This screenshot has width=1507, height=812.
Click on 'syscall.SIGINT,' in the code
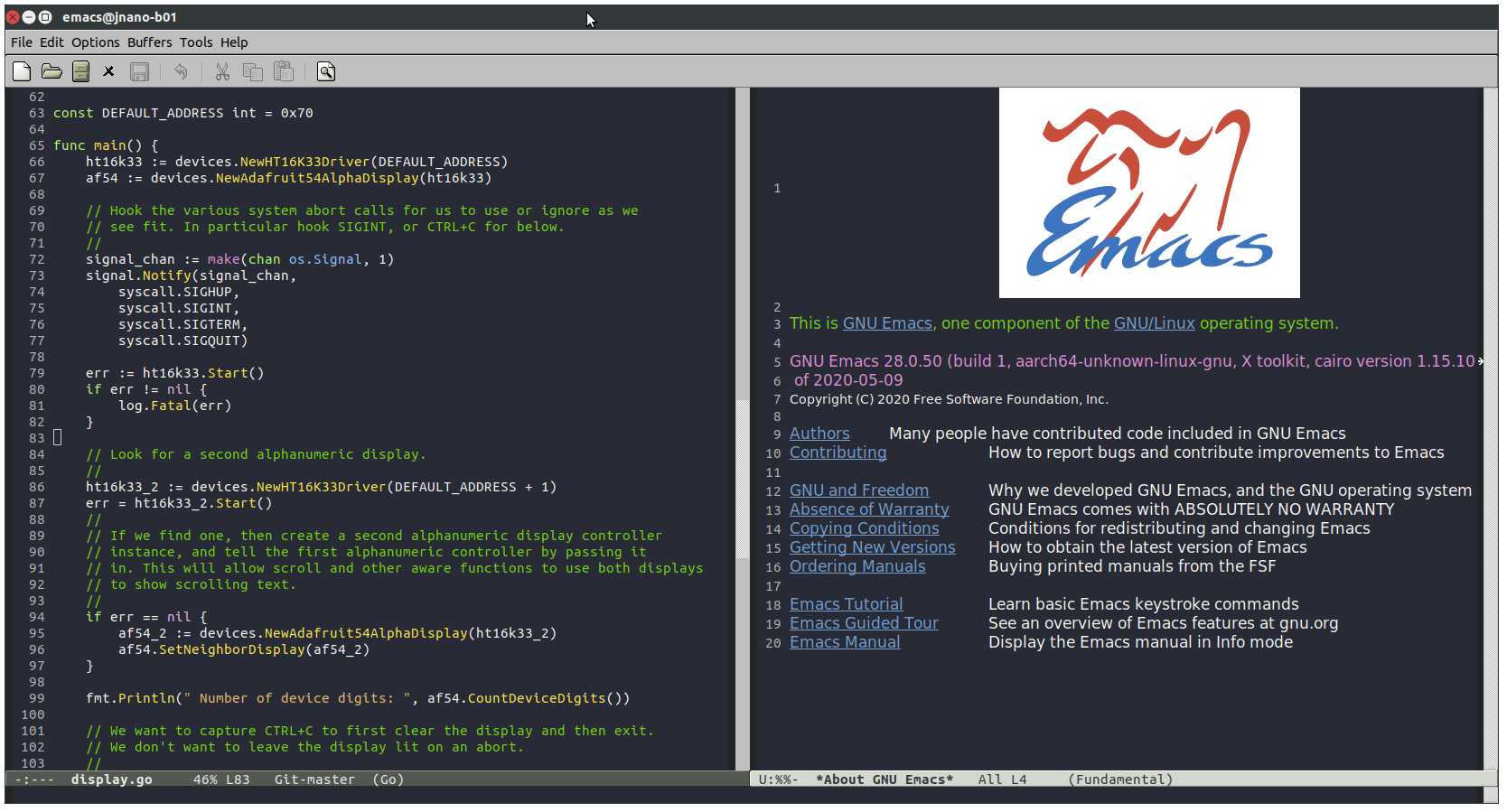click(x=179, y=308)
